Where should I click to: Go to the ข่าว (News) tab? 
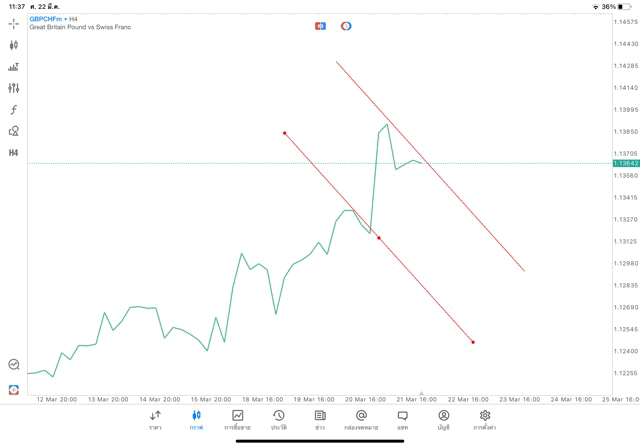[320, 420]
